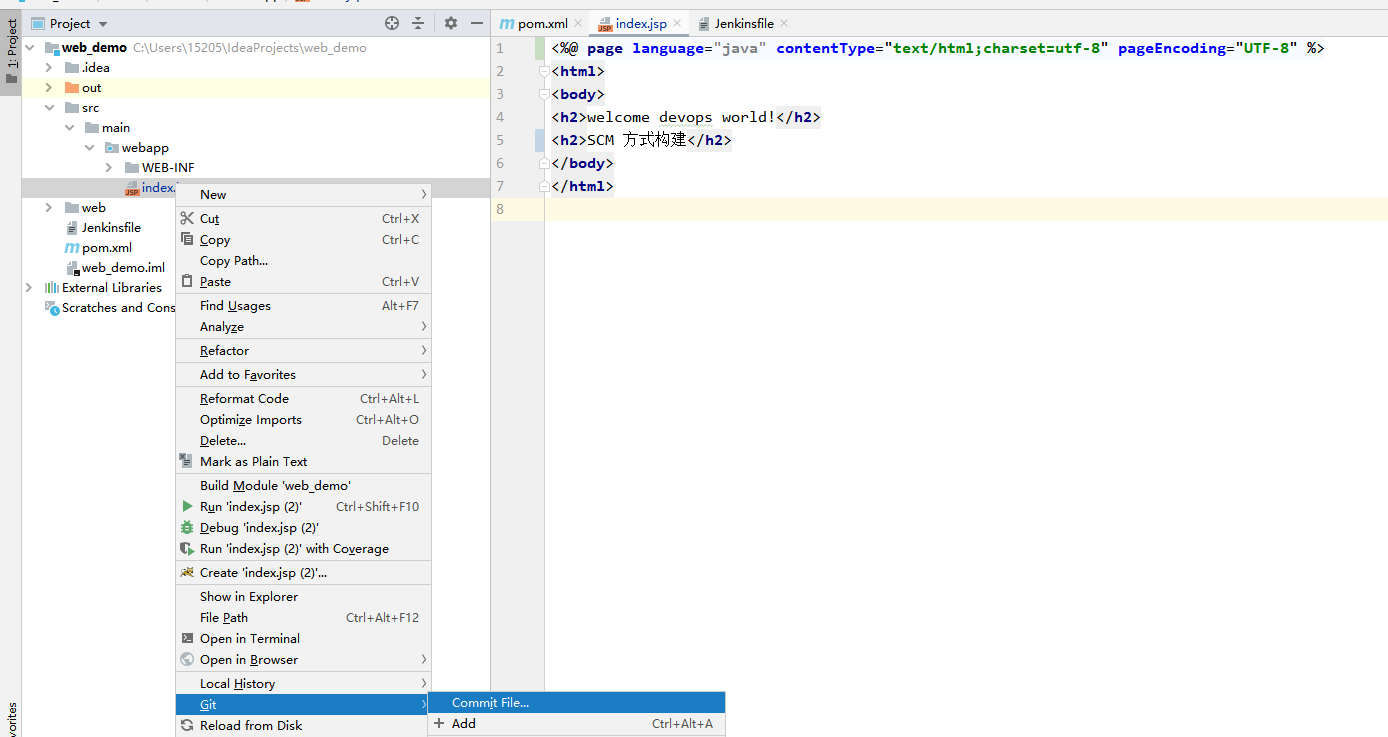Click the green Run 'index.jsp (2)' icon
The height and width of the screenshot is (737, 1388).
click(x=187, y=506)
